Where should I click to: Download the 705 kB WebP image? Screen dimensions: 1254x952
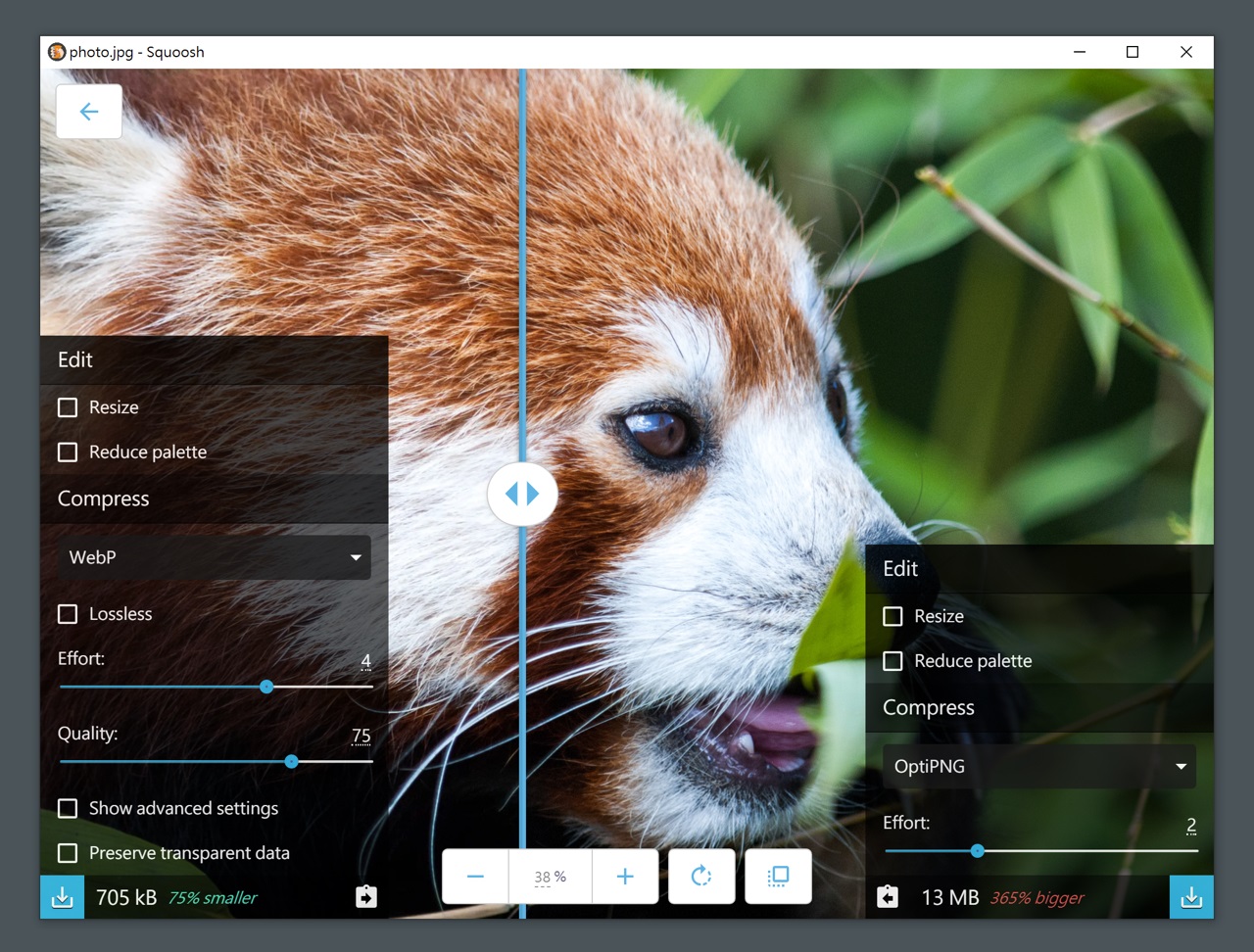pos(62,897)
